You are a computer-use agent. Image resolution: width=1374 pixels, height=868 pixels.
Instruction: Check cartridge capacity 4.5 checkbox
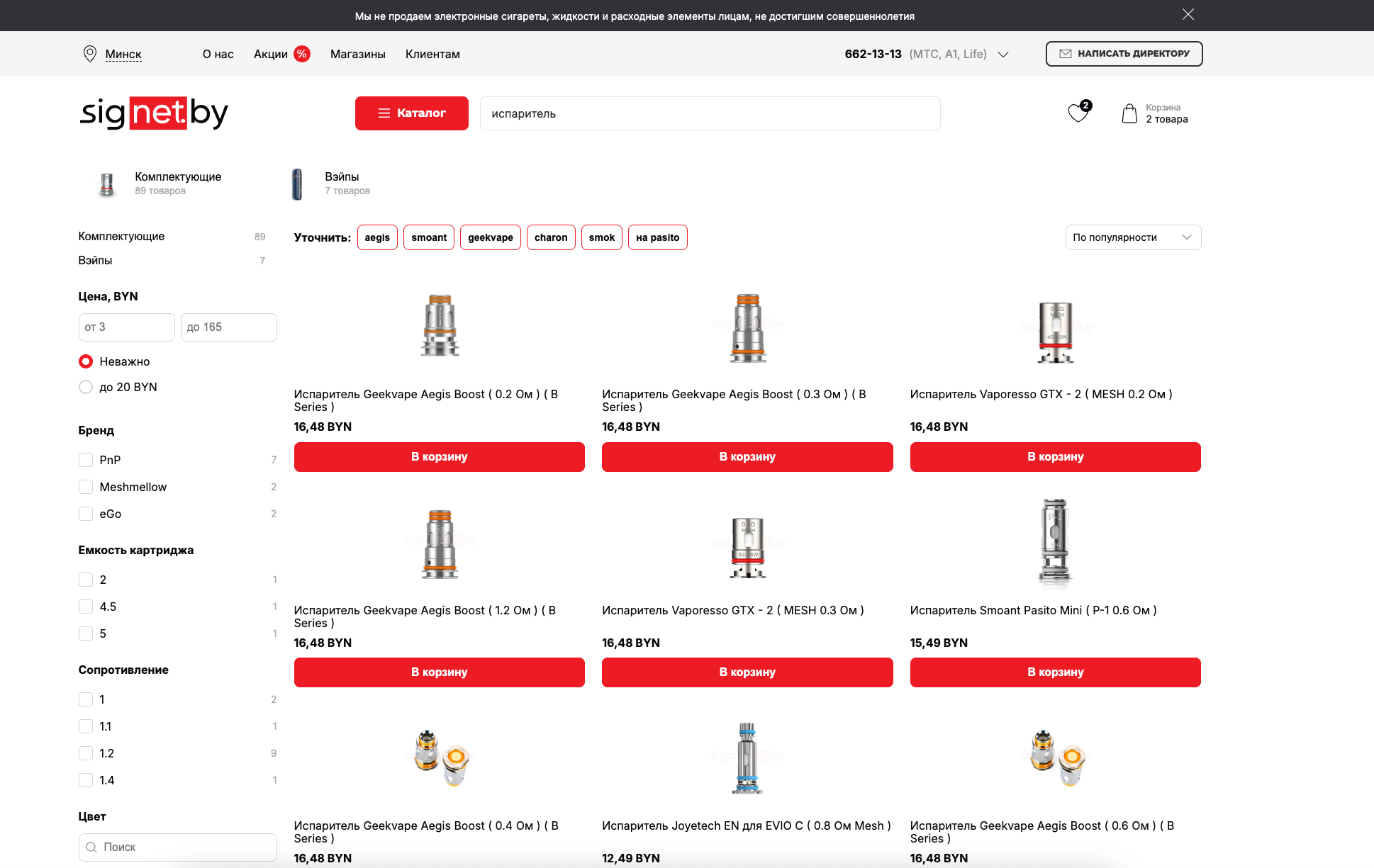86,607
